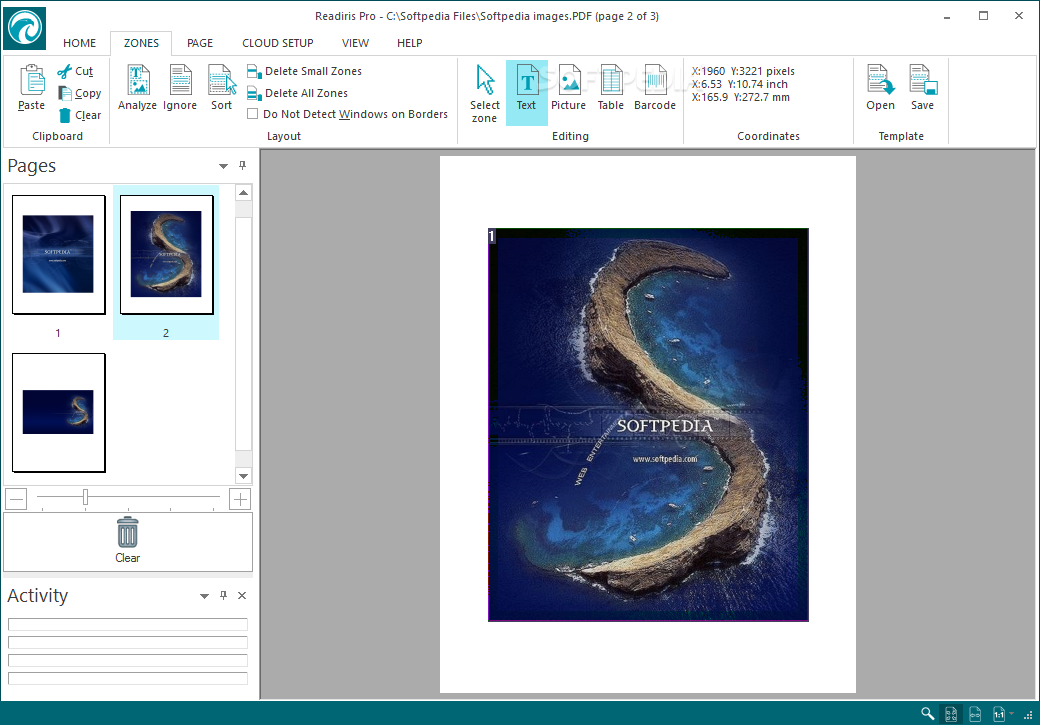Pin the Activity panel
The width and height of the screenshot is (1040, 725).
(x=224, y=595)
